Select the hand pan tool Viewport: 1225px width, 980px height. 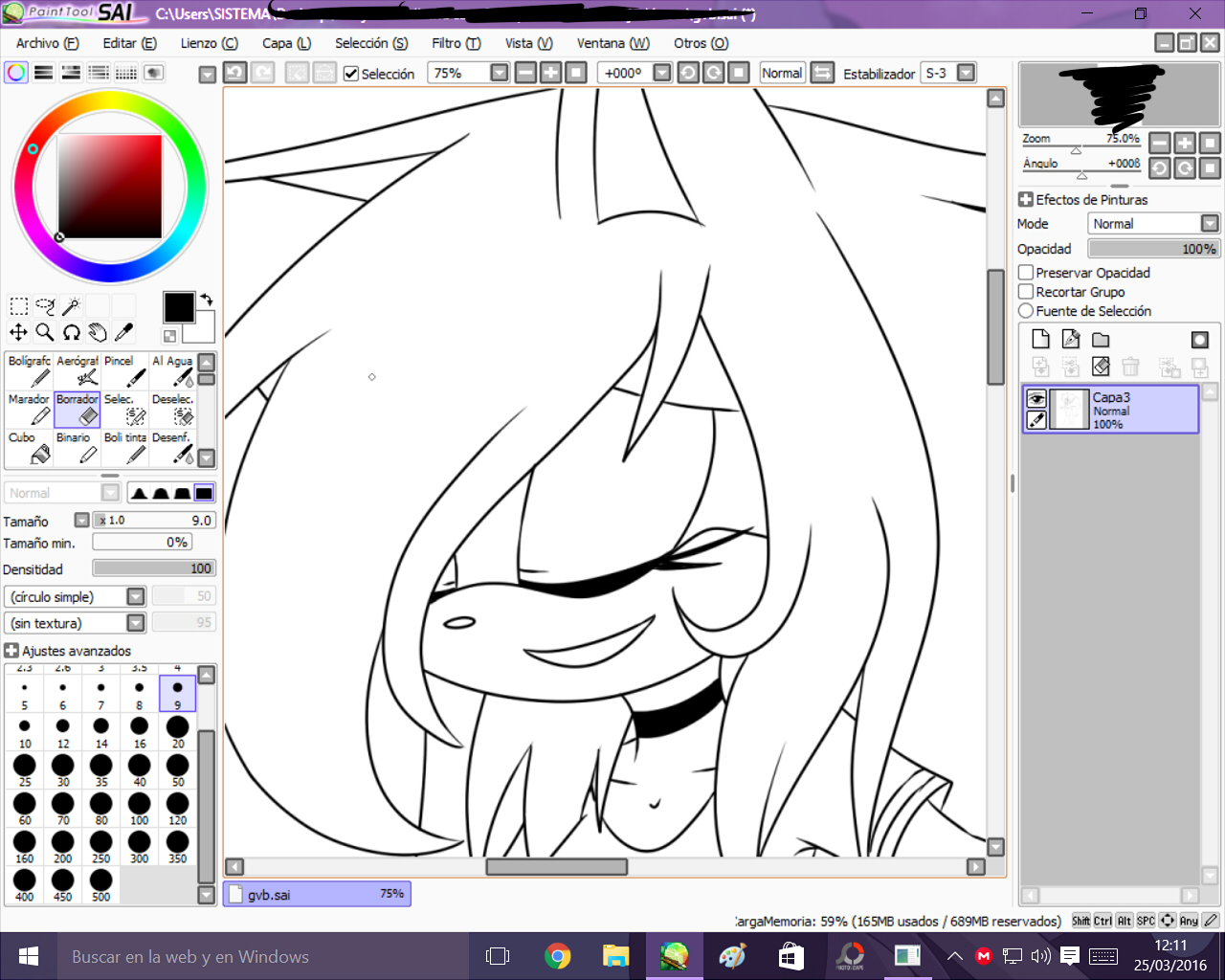point(98,332)
